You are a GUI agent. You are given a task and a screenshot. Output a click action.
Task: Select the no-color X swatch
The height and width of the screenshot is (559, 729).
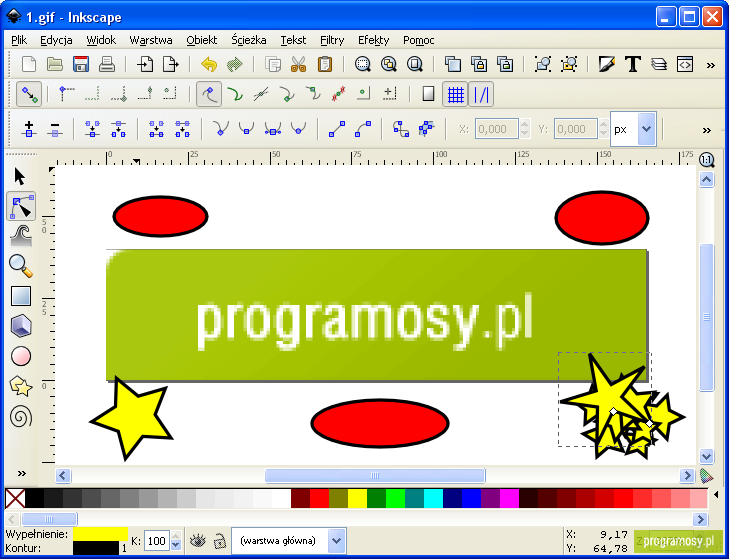click(x=15, y=499)
